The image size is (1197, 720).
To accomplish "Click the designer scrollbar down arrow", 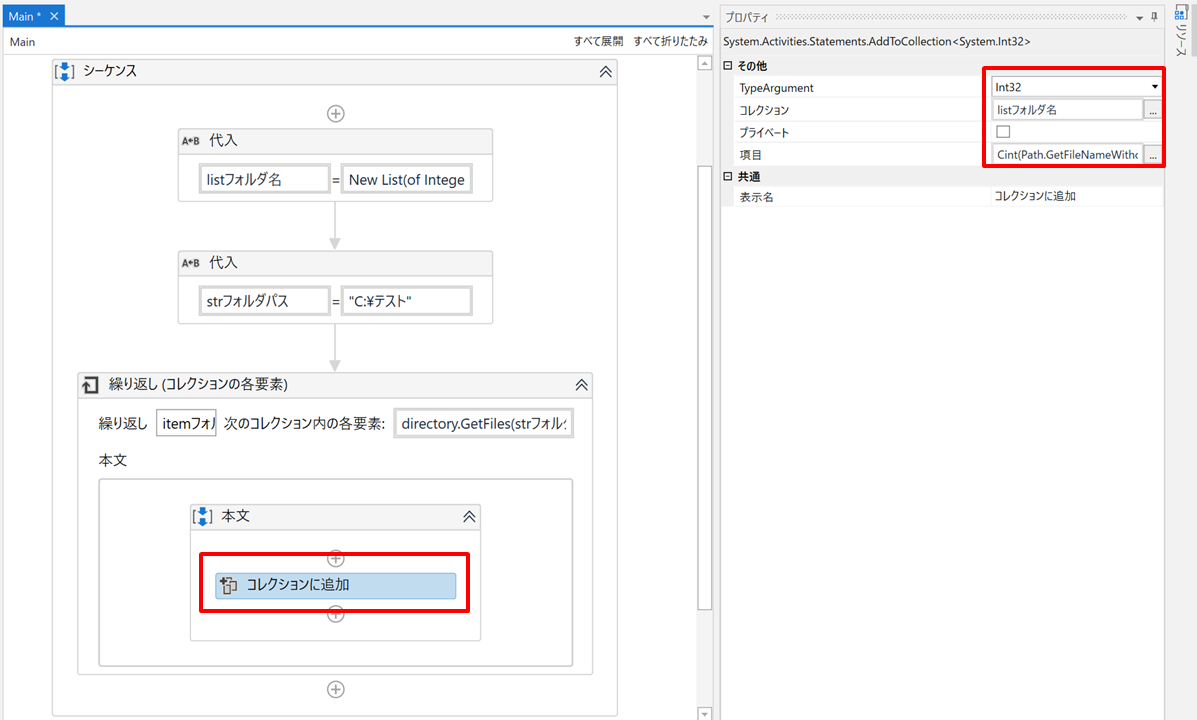I will click(705, 713).
